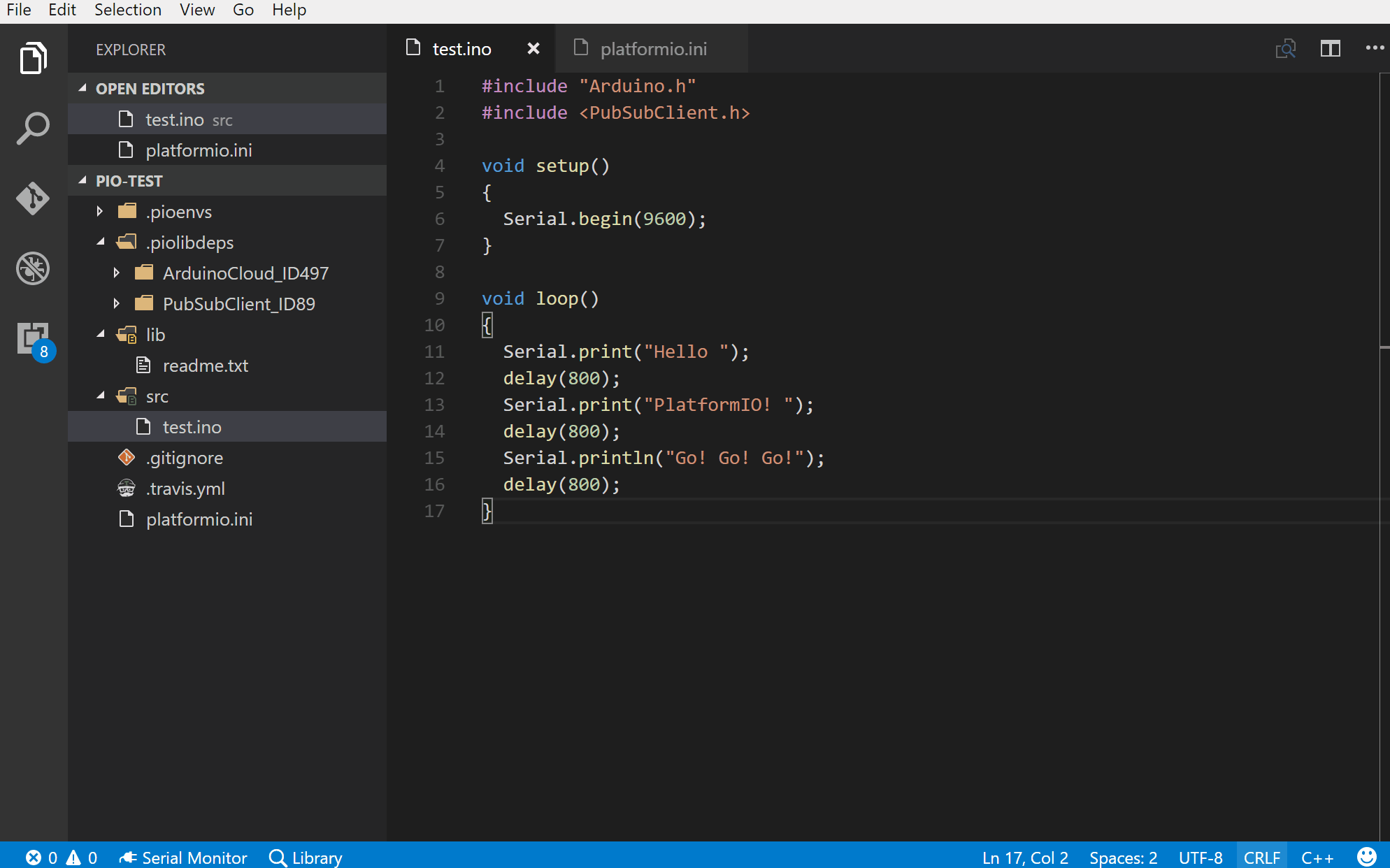Image resolution: width=1390 pixels, height=868 pixels.
Task: Click the Search icon in activity bar
Action: tap(32, 127)
